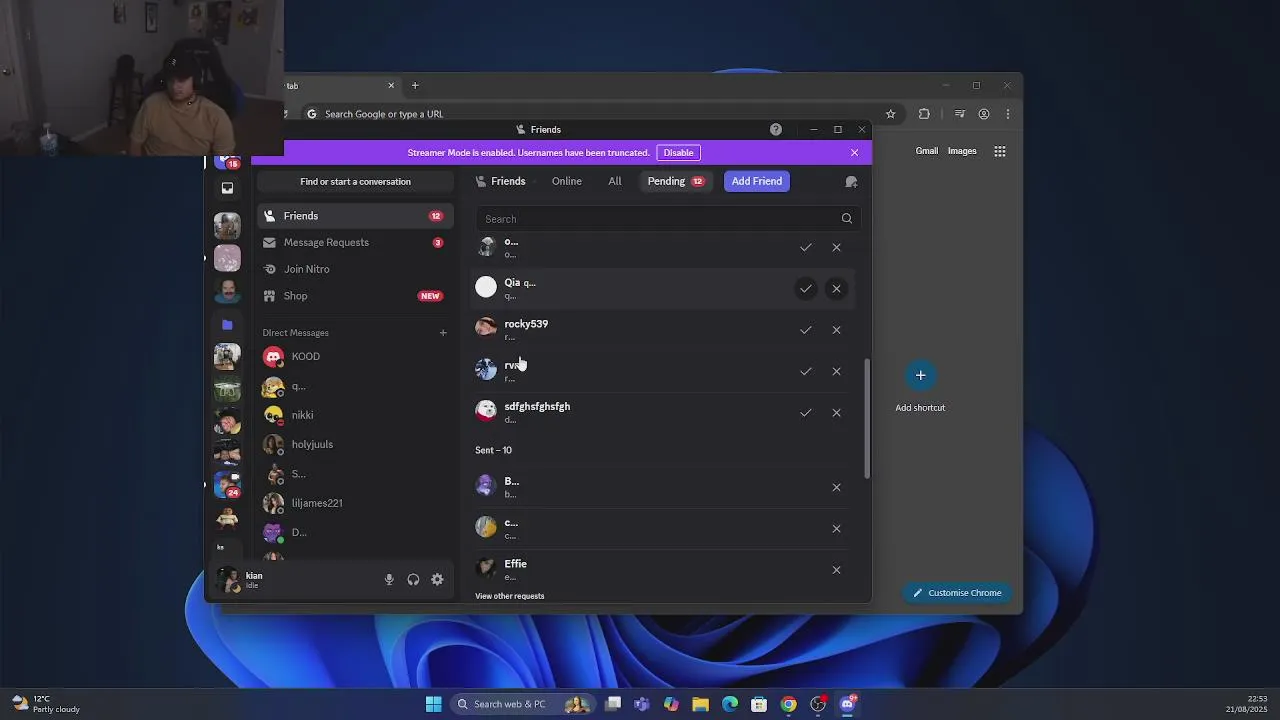This screenshot has height=720, width=1280.
Task: Click View other requests link
Action: [510, 596]
